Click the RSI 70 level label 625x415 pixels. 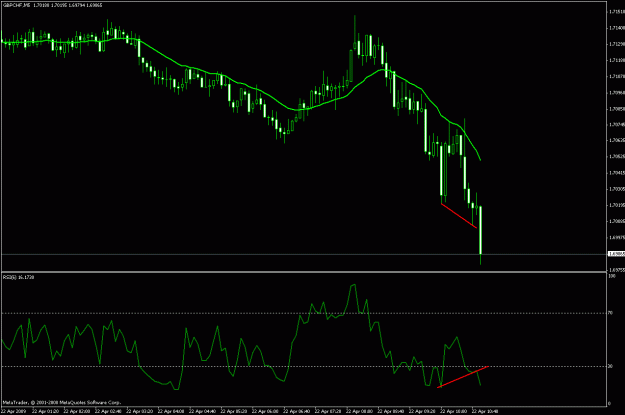[x=610, y=313]
